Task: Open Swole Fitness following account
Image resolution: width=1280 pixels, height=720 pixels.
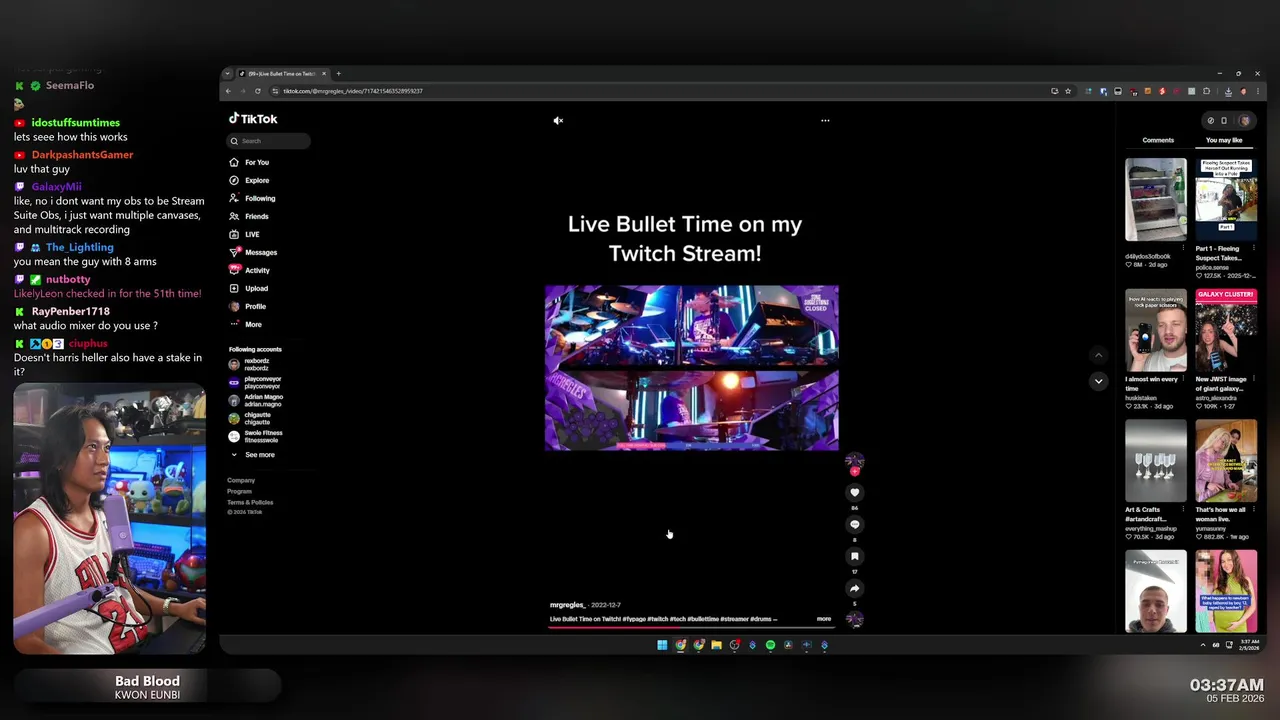Action: (x=256, y=436)
